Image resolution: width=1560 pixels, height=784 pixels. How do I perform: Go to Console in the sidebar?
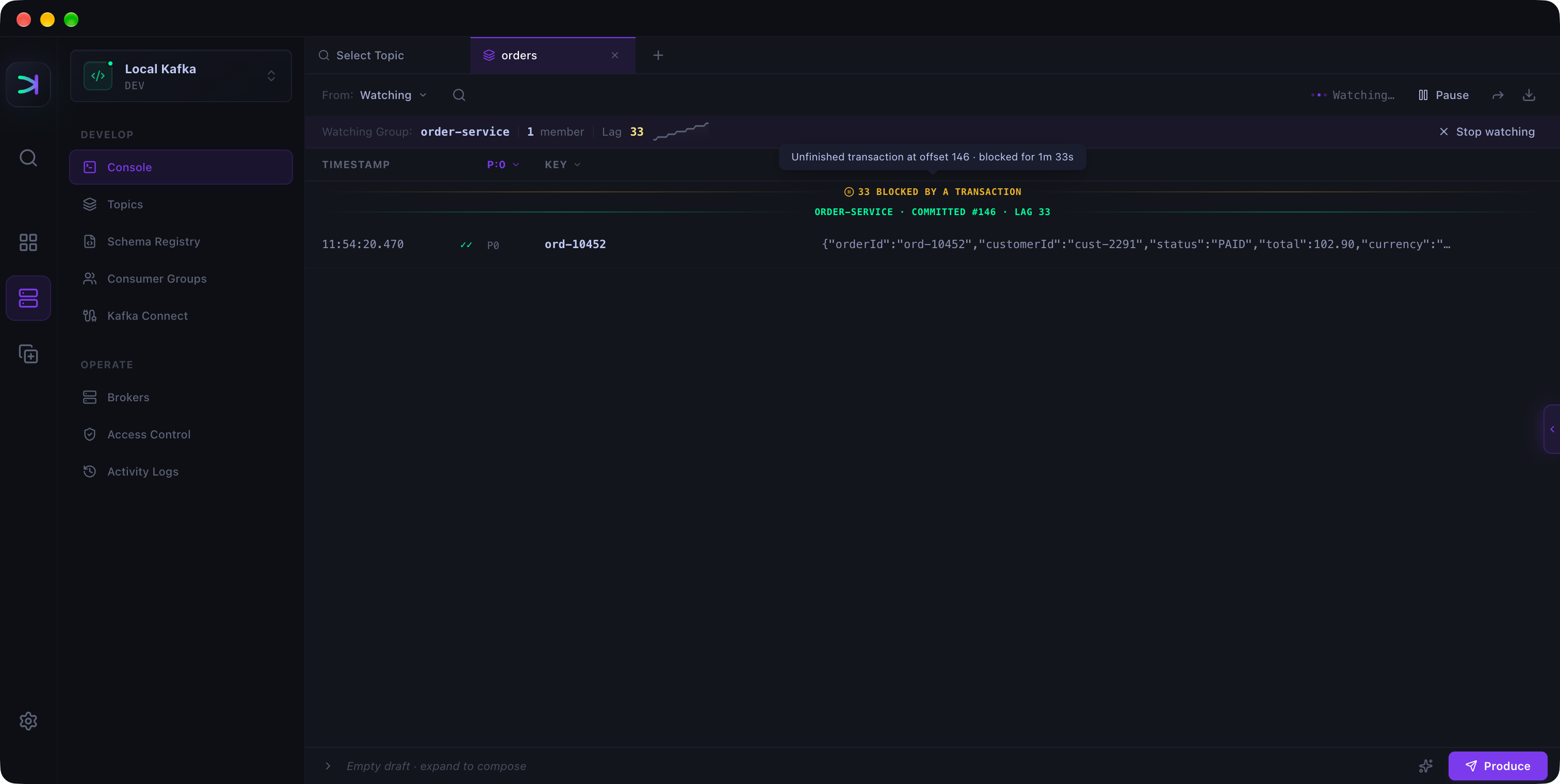(181, 167)
